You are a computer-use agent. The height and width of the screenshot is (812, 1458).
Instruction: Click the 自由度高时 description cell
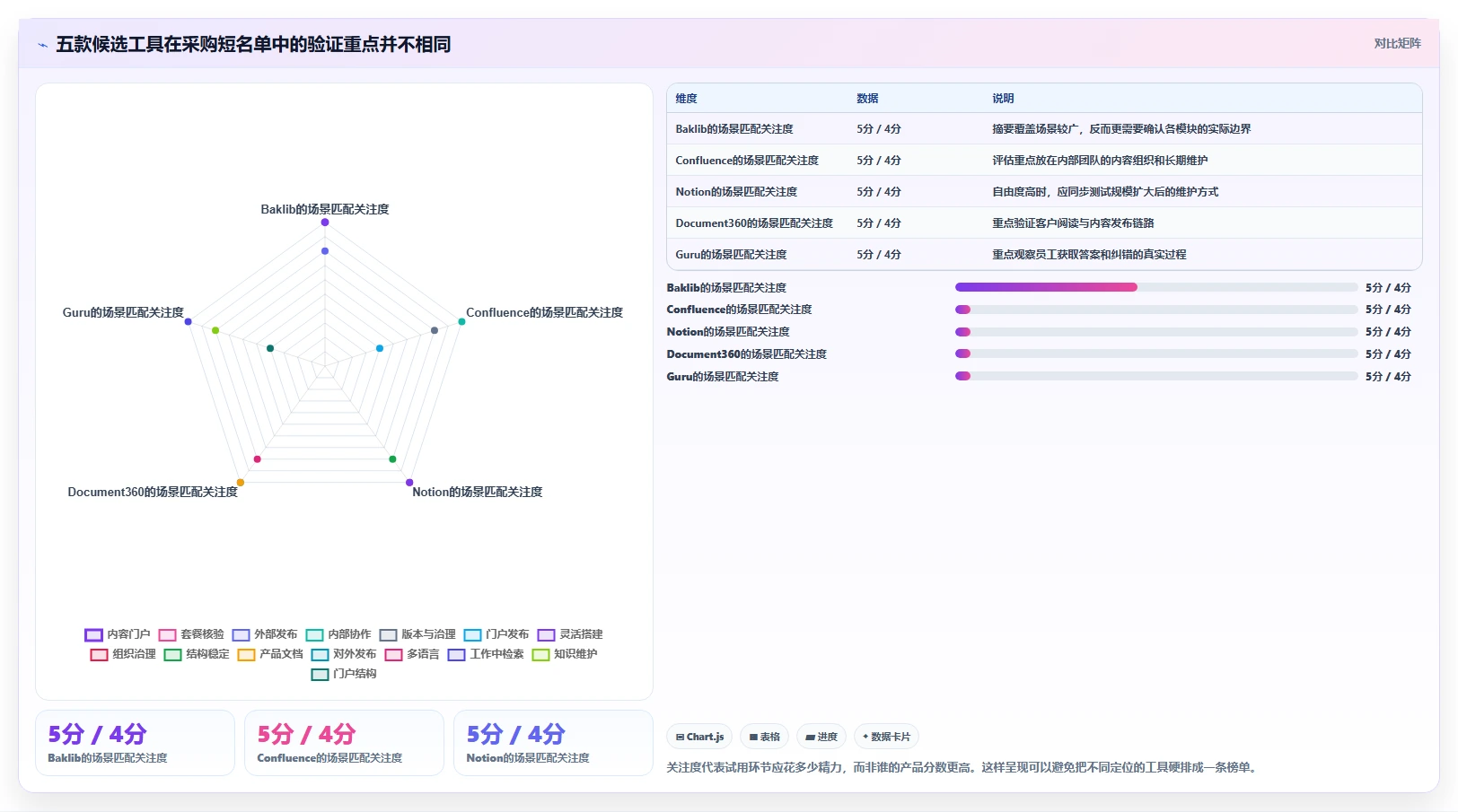coord(1105,192)
